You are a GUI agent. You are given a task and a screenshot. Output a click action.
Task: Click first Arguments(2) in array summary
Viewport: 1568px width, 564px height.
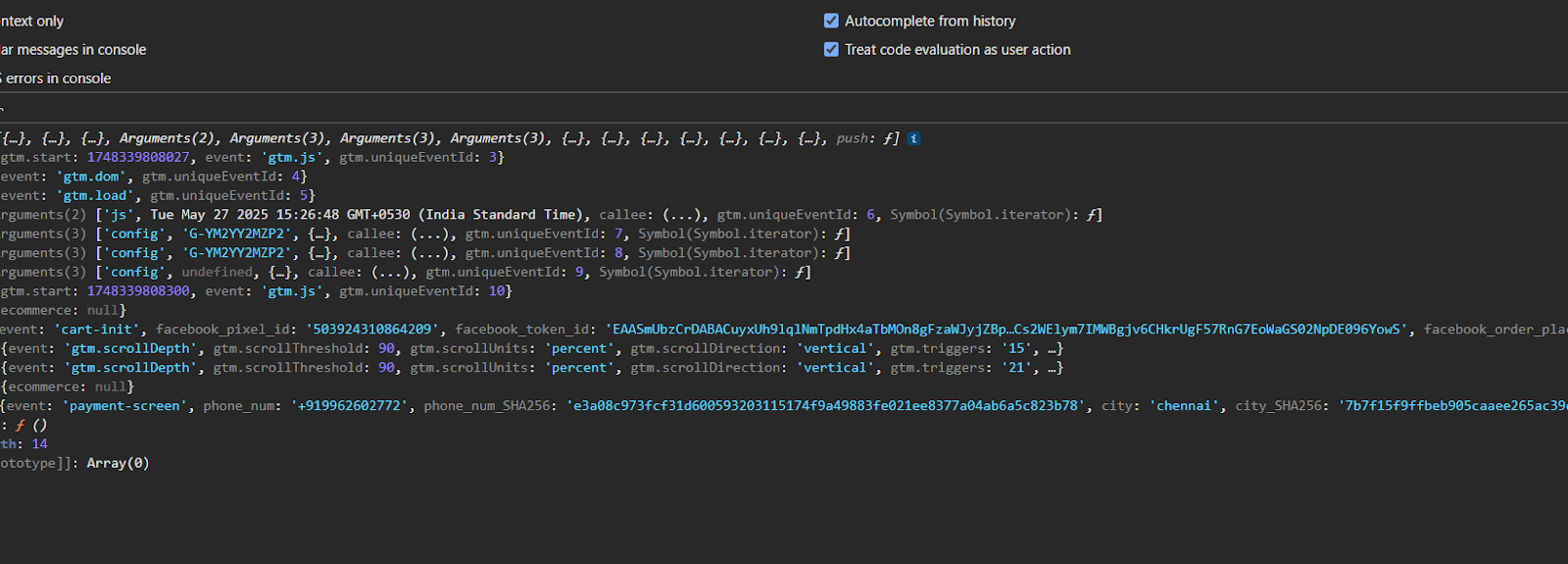click(x=167, y=138)
